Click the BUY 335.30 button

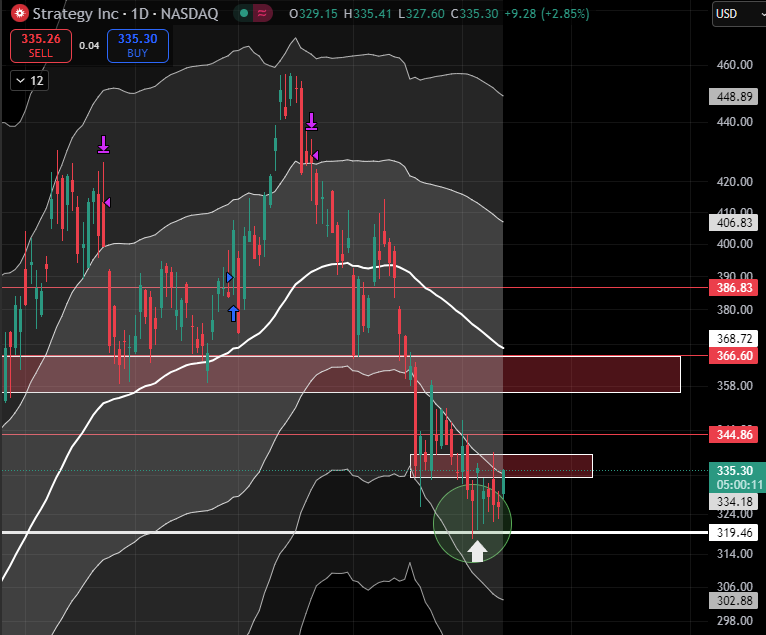138,46
